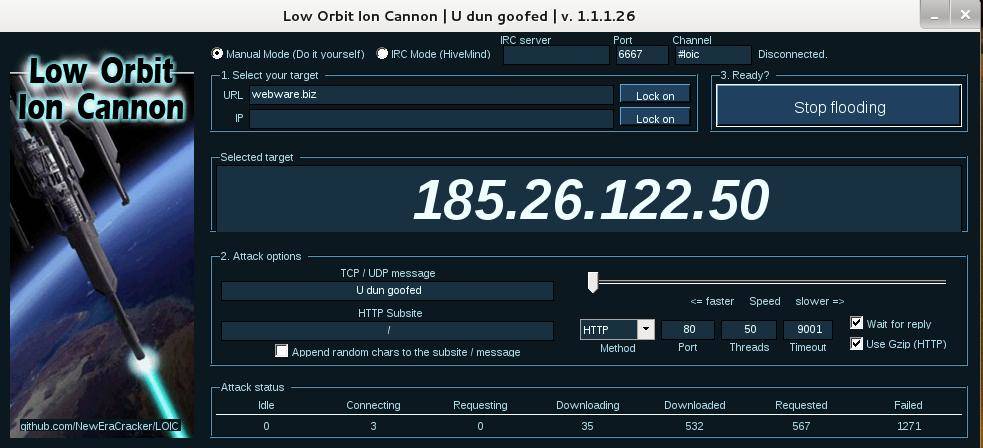The height and width of the screenshot is (448, 983).
Task: Click the github.com/NewEraCracker/LOIC link
Action: click(101, 426)
